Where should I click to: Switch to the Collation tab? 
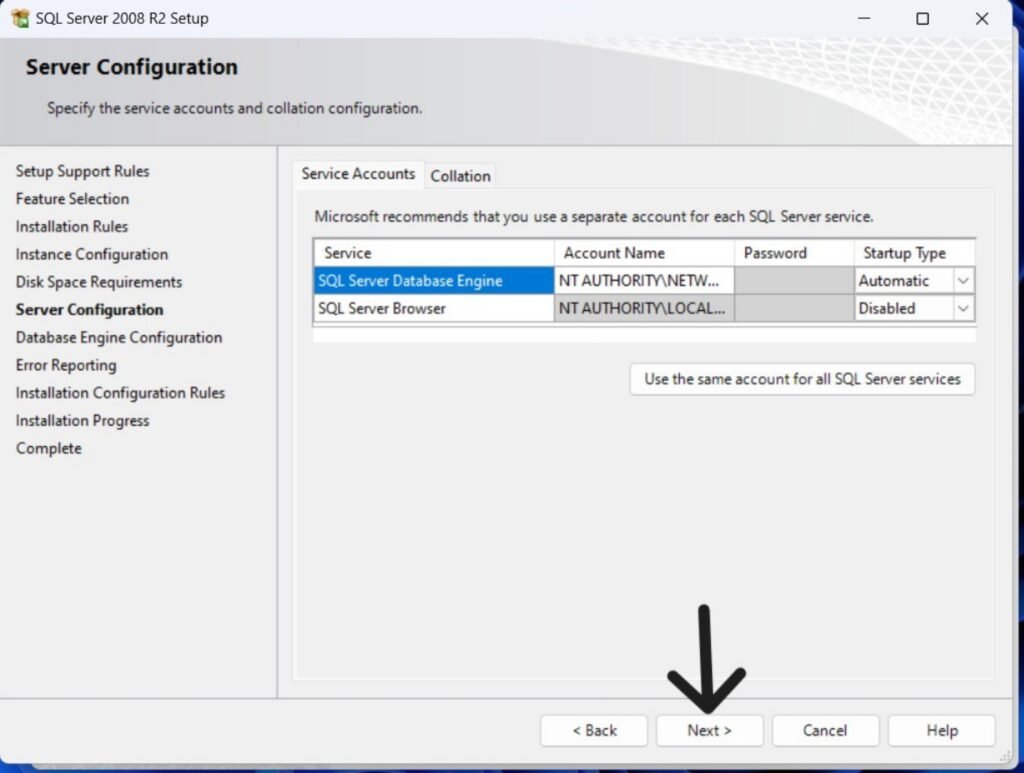pyautogui.click(x=460, y=176)
